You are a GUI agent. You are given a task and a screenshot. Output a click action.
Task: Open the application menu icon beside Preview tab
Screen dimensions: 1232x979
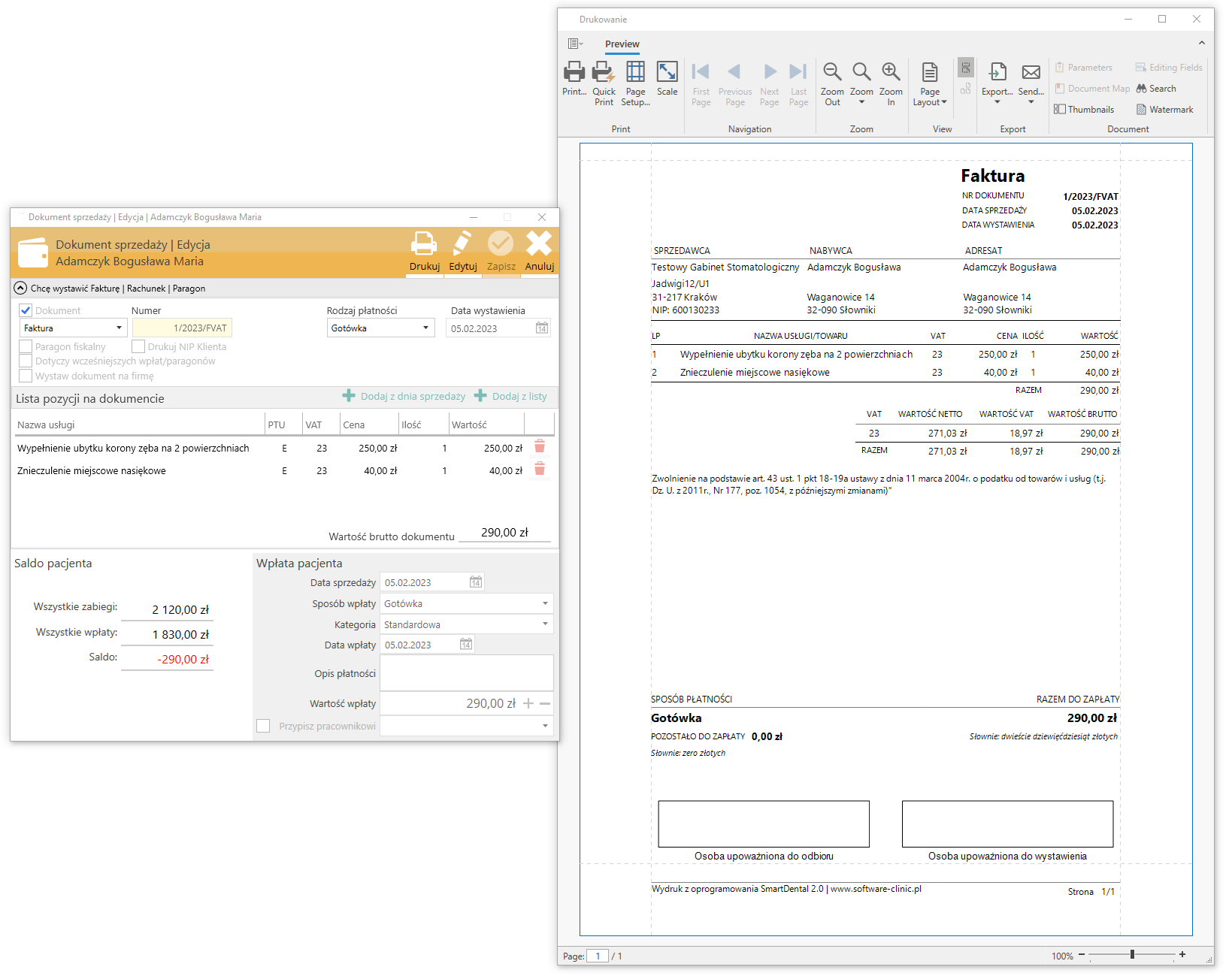click(575, 44)
